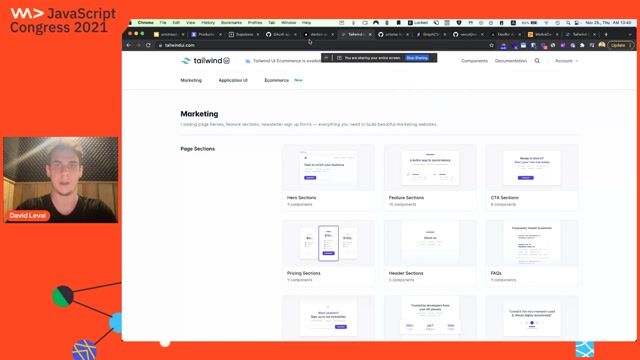This screenshot has width=640, height=360.
Task: Close the active Tailwind UI tab
Action: [370, 34]
